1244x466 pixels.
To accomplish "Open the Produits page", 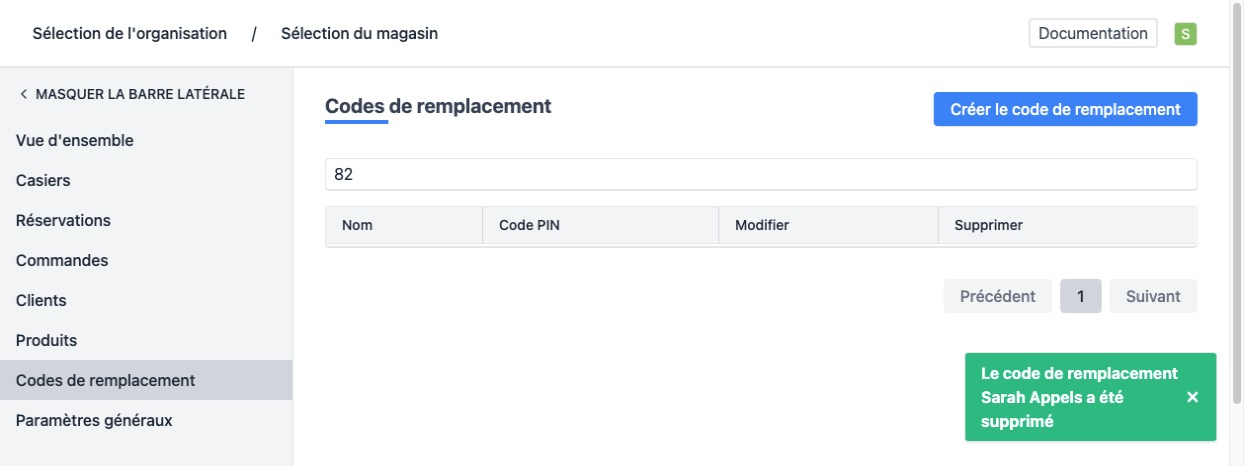I will coord(46,340).
